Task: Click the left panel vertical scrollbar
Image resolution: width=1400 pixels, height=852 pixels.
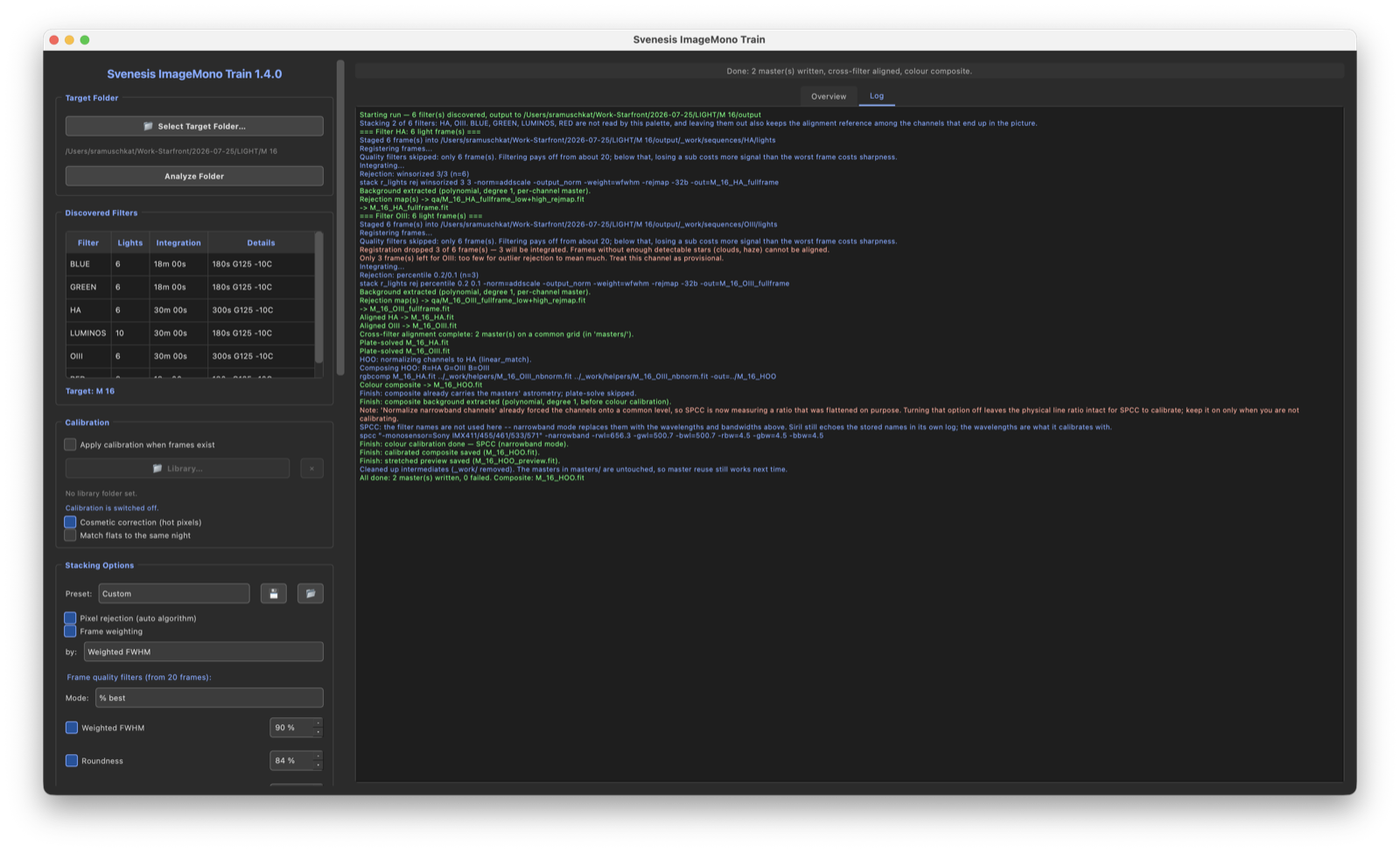Action: (340, 217)
